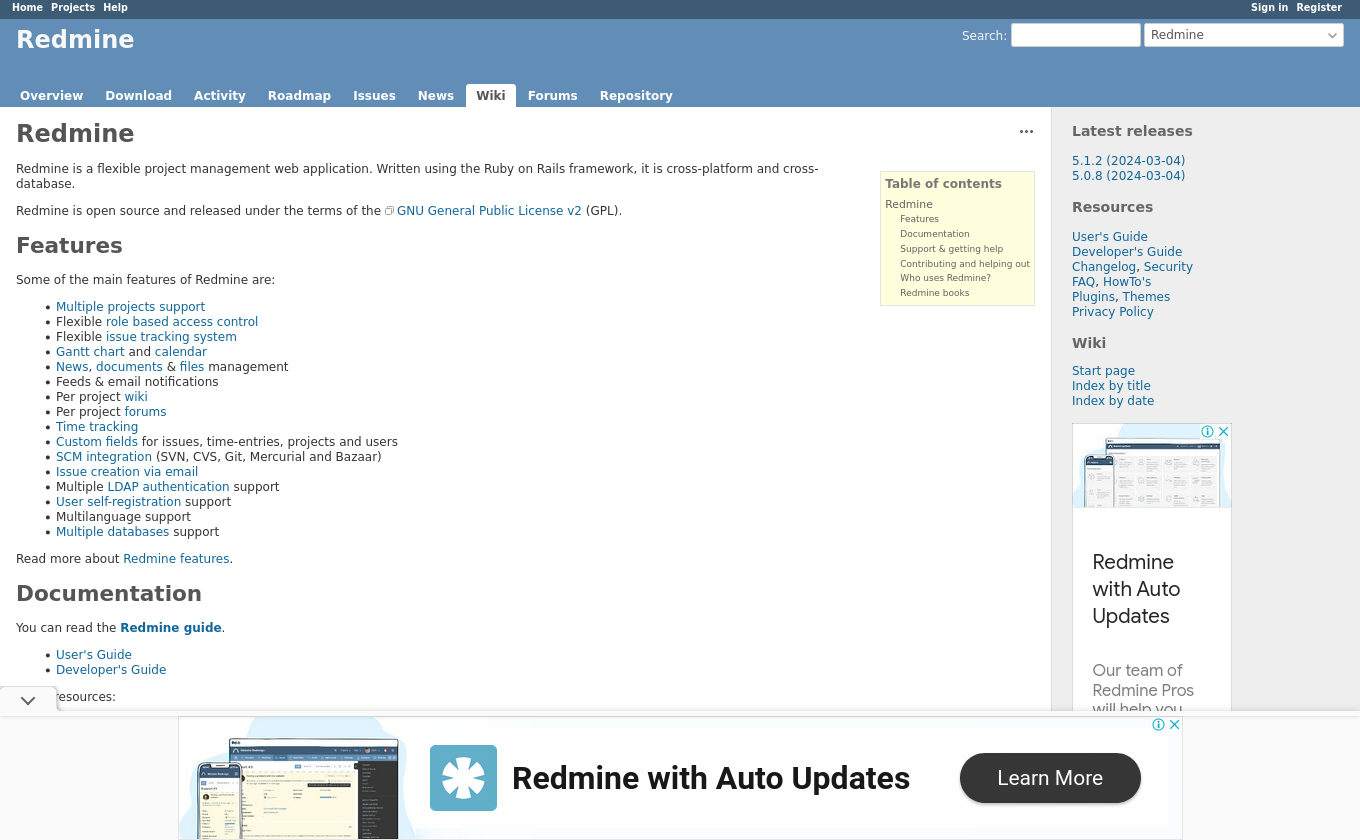
Task: Open the Gantt chart link
Action: pyautogui.click(x=90, y=352)
